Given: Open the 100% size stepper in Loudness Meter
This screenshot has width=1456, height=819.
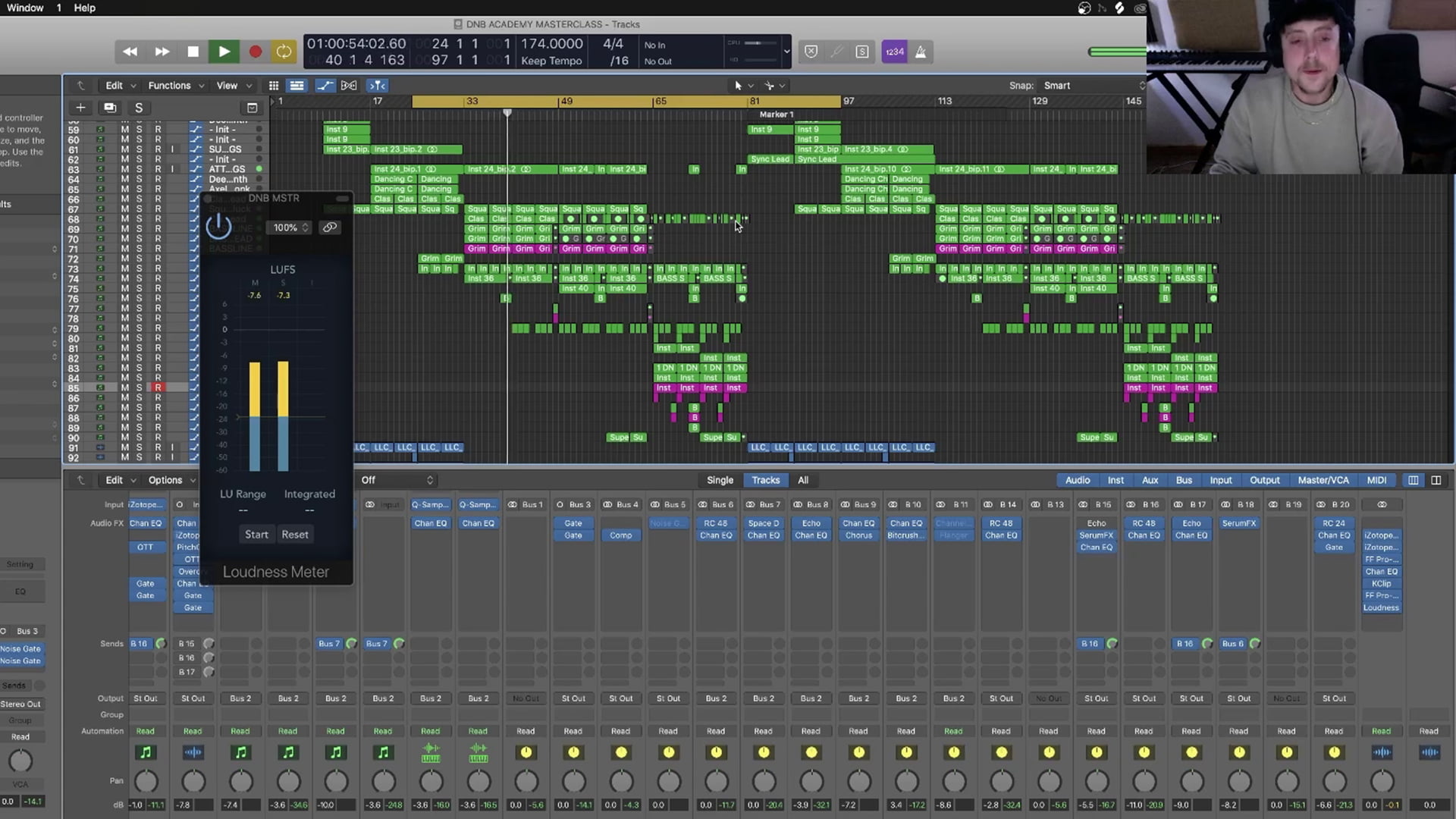Looking at the screenshot, I should click(x=291, y=227).
